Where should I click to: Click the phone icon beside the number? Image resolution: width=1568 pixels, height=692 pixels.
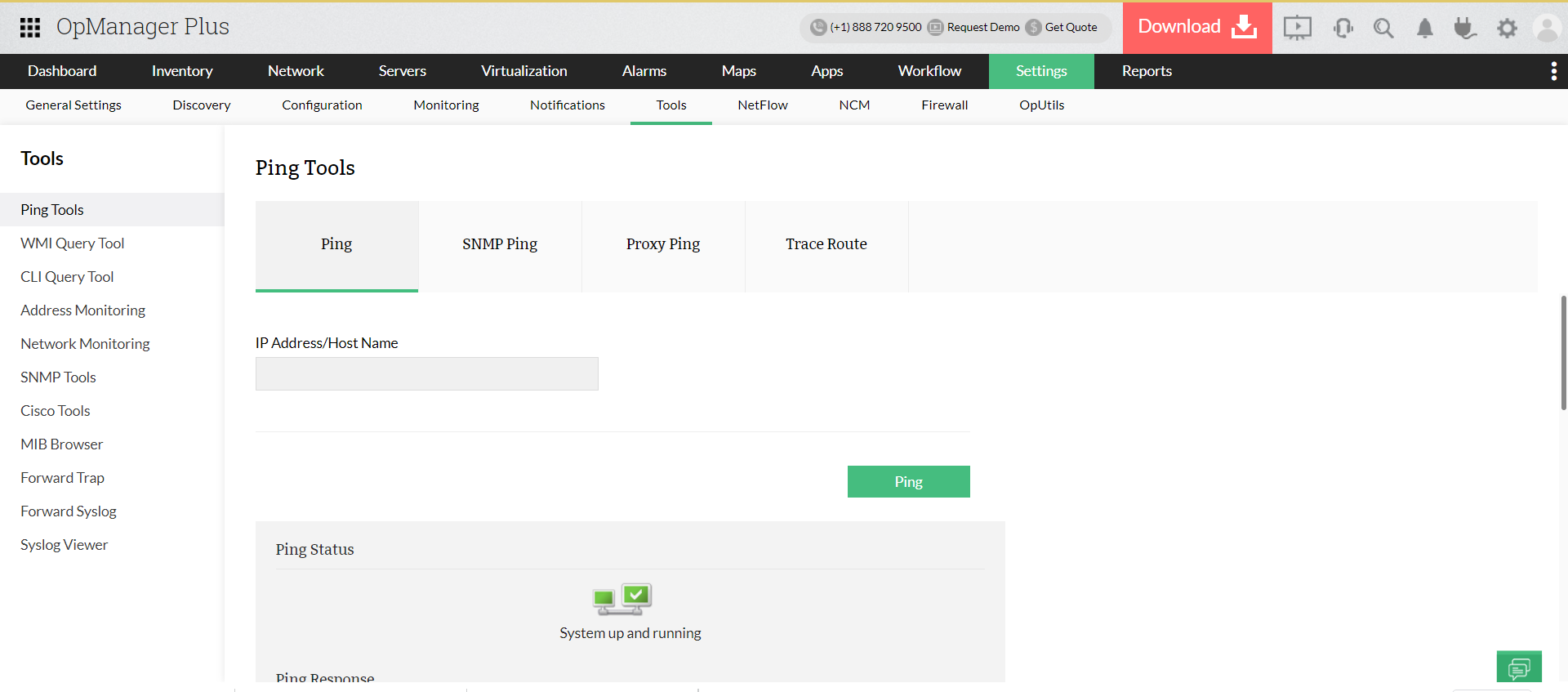pyautogui.click(x=818, y=28)
